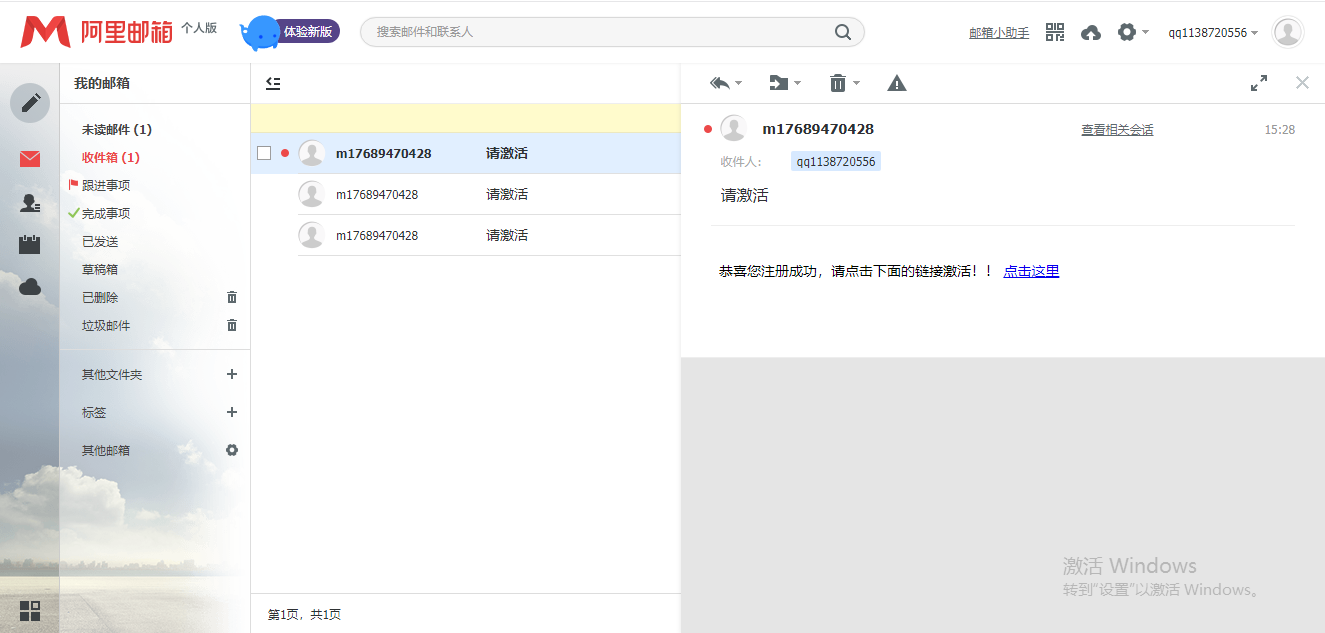Open the settings gear dropdown
Viewport: 1325px width, 633px height.
[x=1133, y=32]
